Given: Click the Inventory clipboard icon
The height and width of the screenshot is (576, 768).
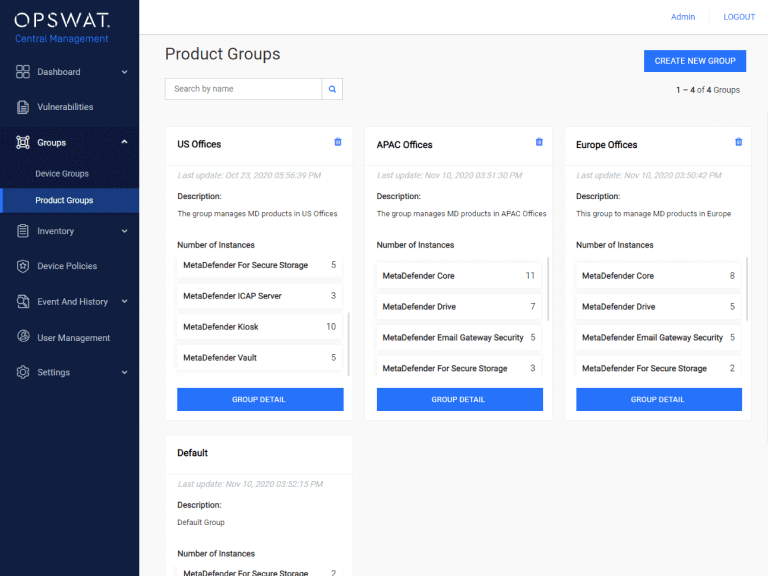Looking at the screenshot, I should (x=23, y=231).
